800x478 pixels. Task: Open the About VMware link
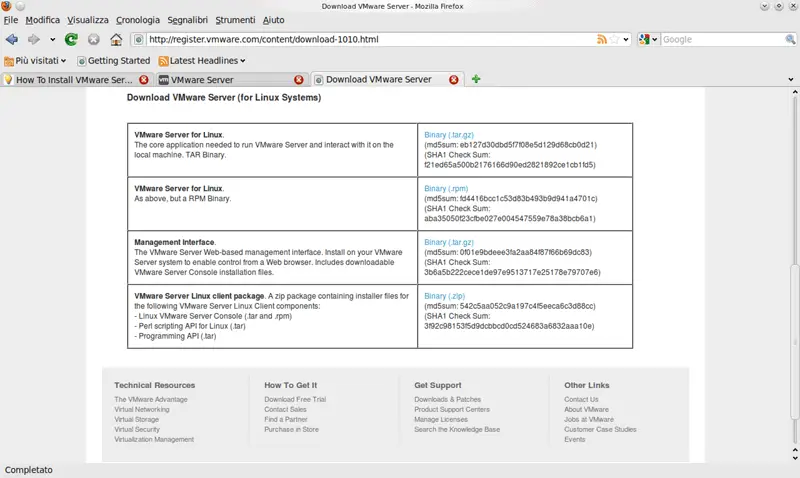586,410
